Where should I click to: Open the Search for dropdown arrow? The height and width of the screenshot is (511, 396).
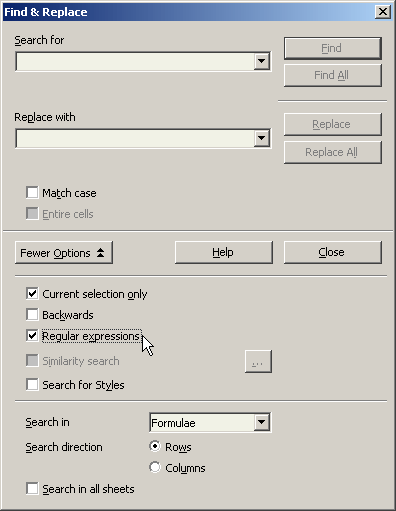coord(262,61)
